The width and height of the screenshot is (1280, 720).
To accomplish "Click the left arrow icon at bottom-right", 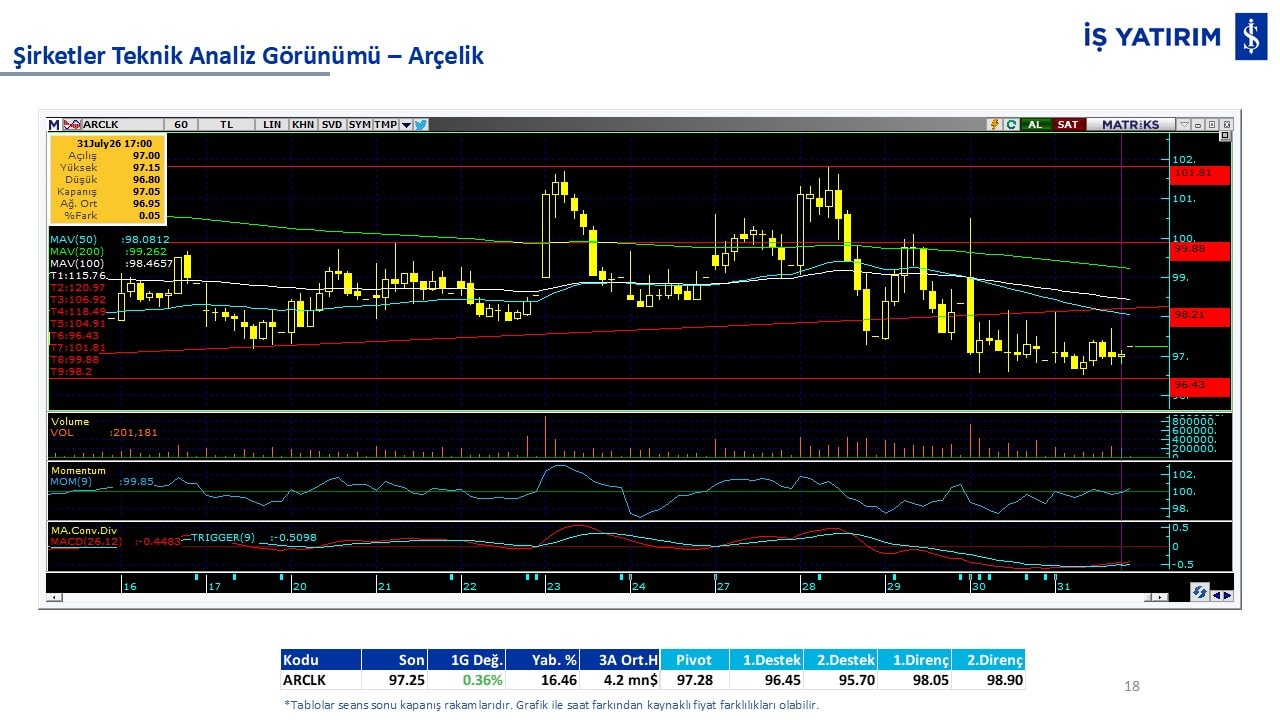I will point(1216,595).
